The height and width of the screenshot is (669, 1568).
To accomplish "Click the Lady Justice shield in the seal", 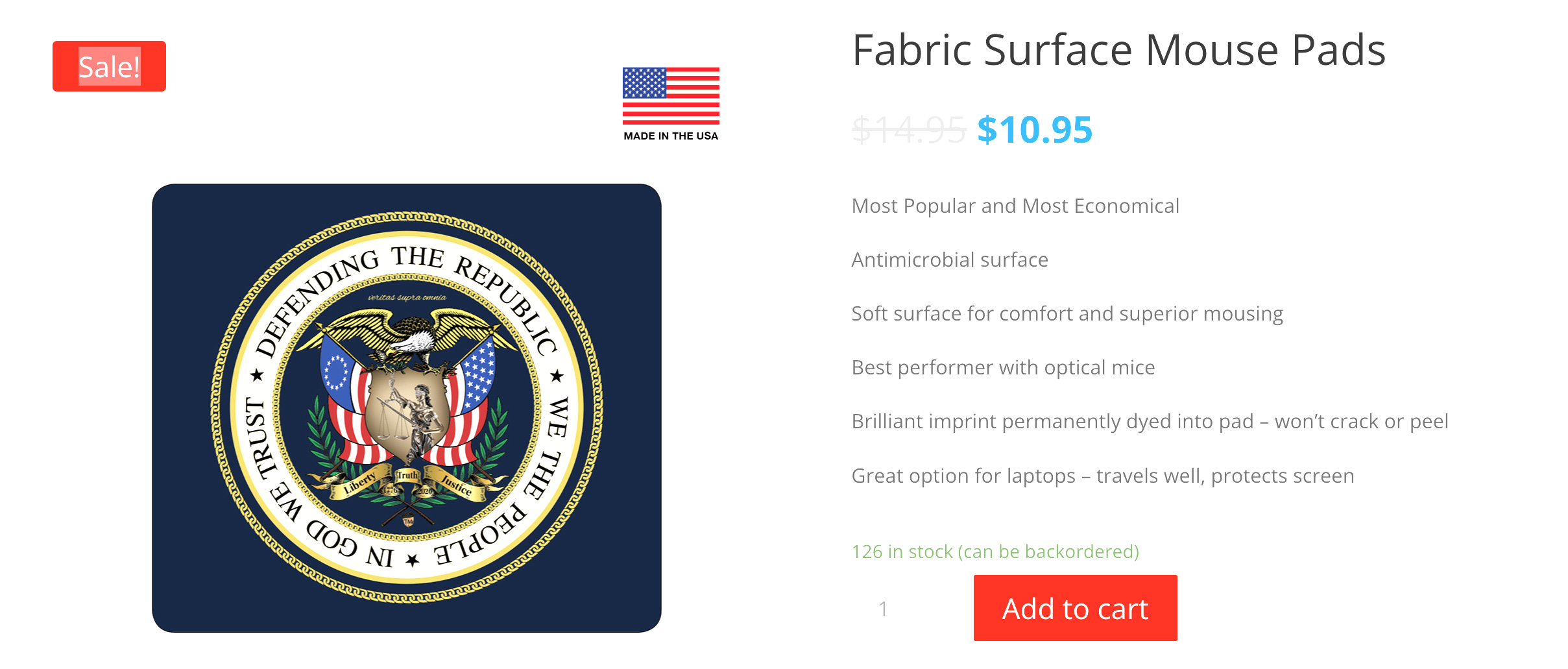I will click(x=407, y=415).
